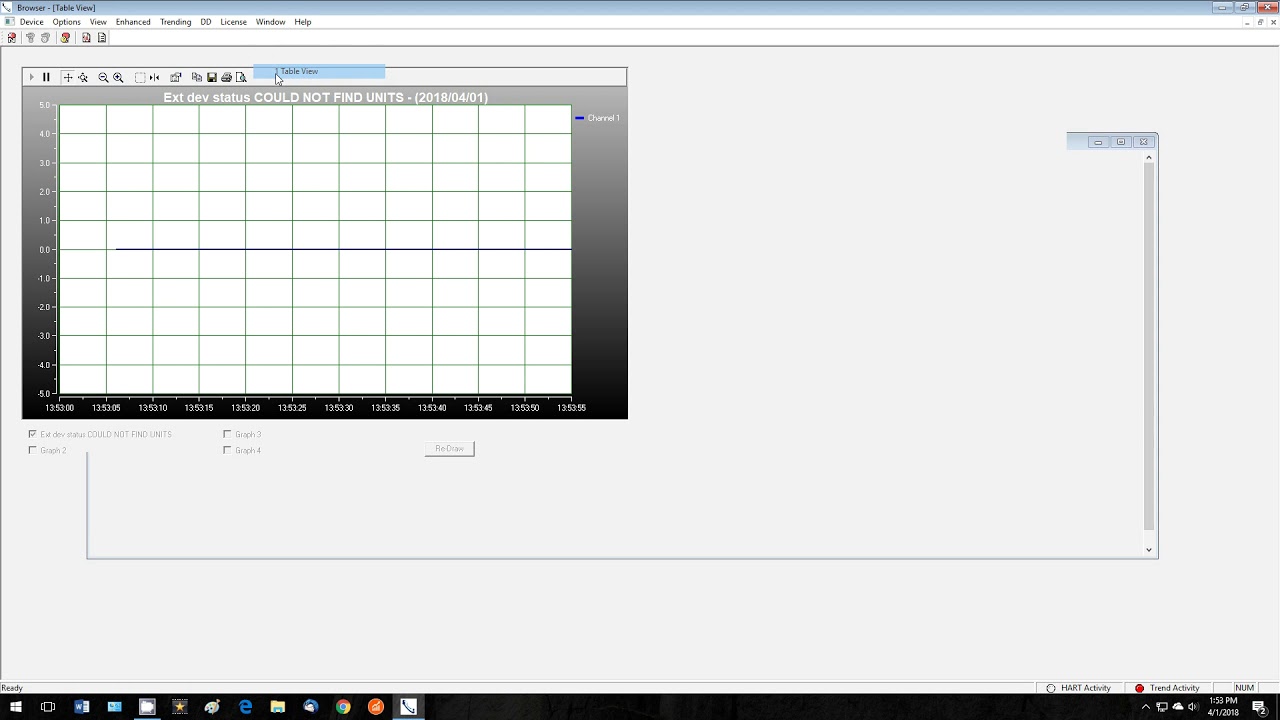The width and height of the screenshot is (1280, 720).
Task: Open the Enhanced menu
Action: [133, 22]
